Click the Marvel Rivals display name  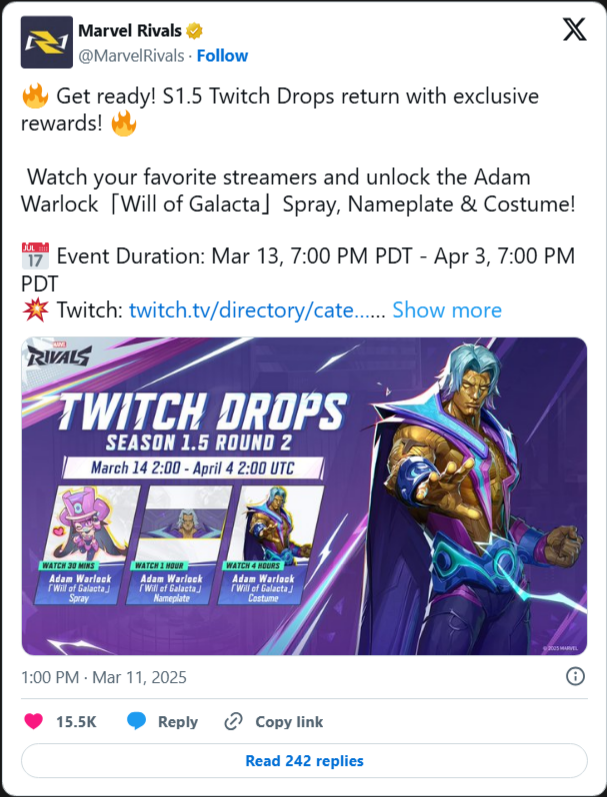click(x=130, y=31)
